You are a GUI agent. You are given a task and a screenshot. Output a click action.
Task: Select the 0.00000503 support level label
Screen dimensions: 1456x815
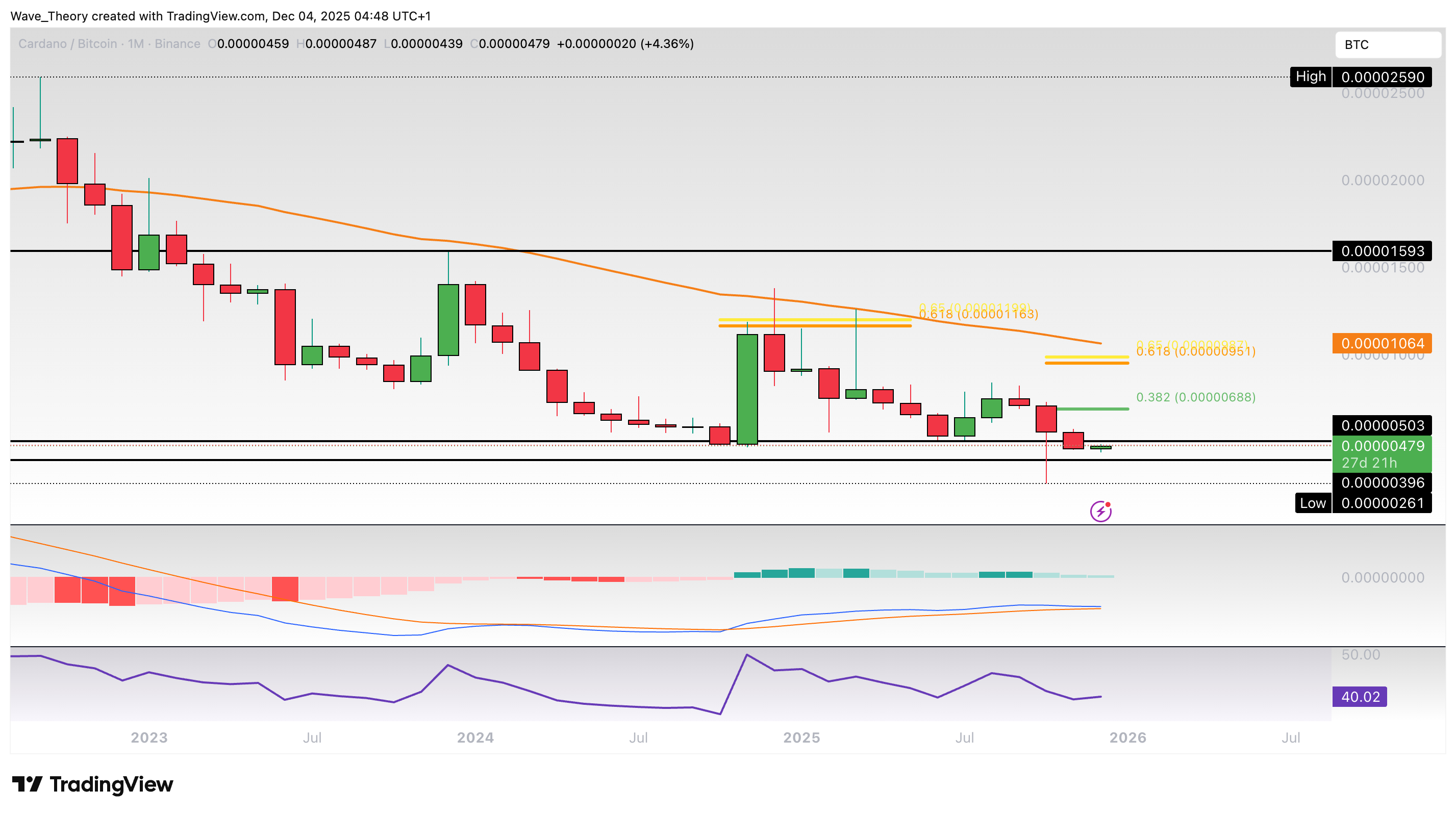click(x=1382, y=425)
